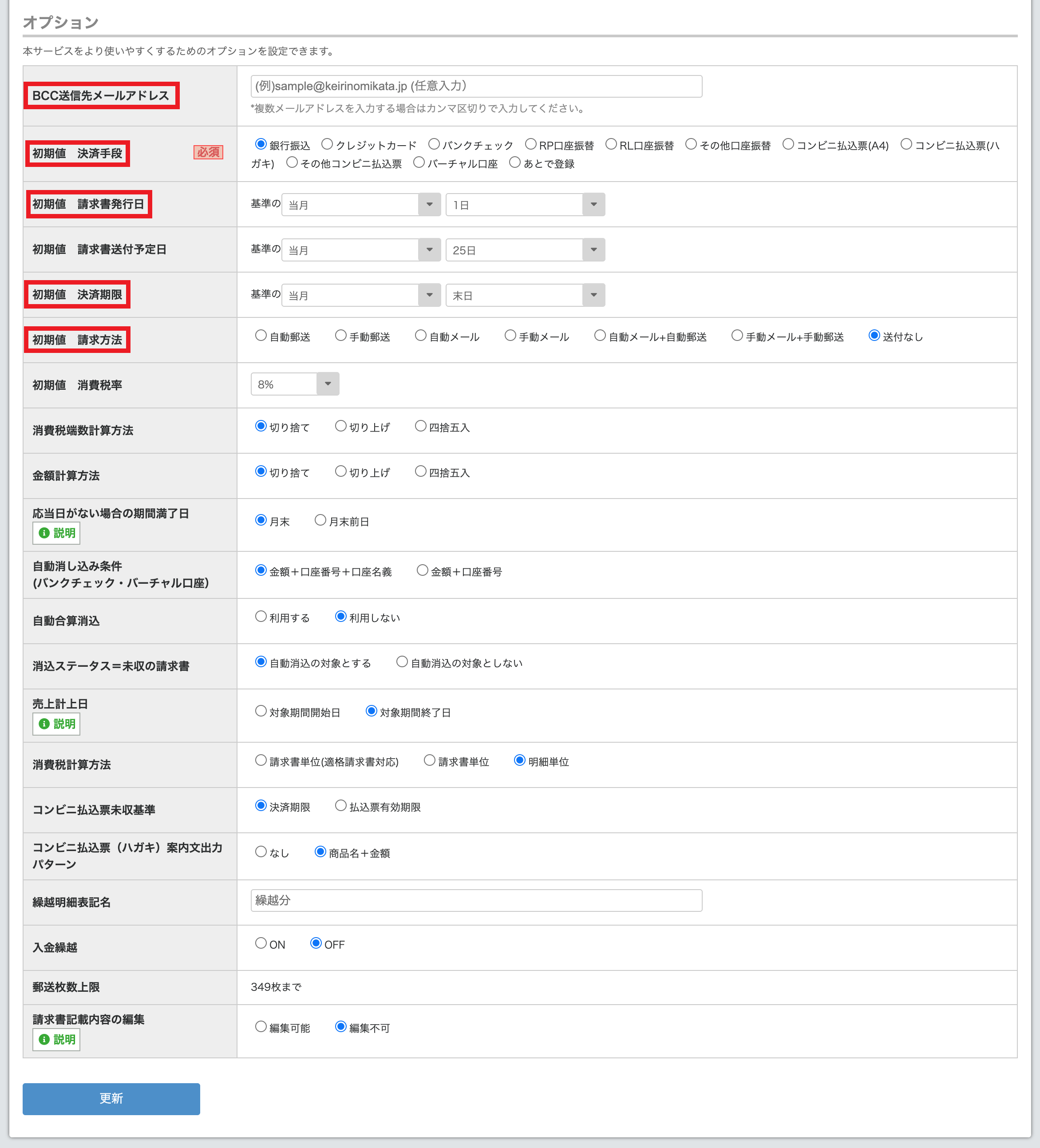
Task: Select クレジットカード as default payment method
Action: click(x=327, y=144)
